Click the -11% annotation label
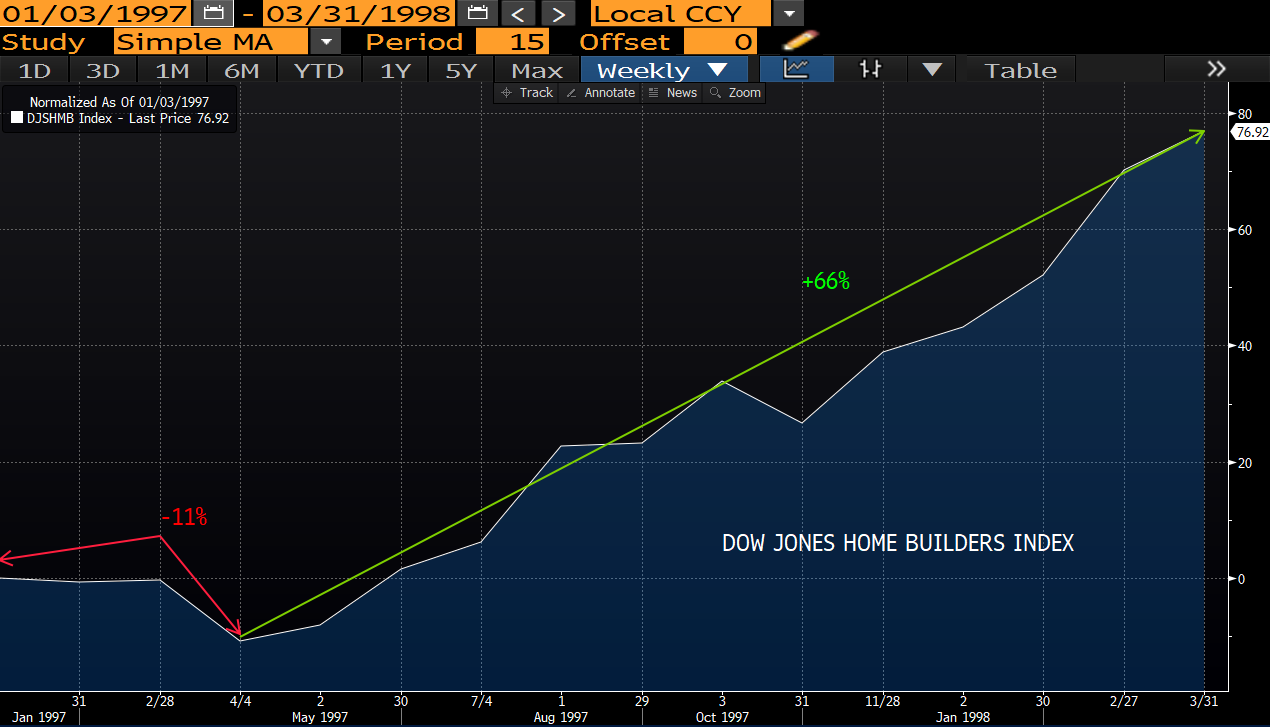 coord(184,517)
